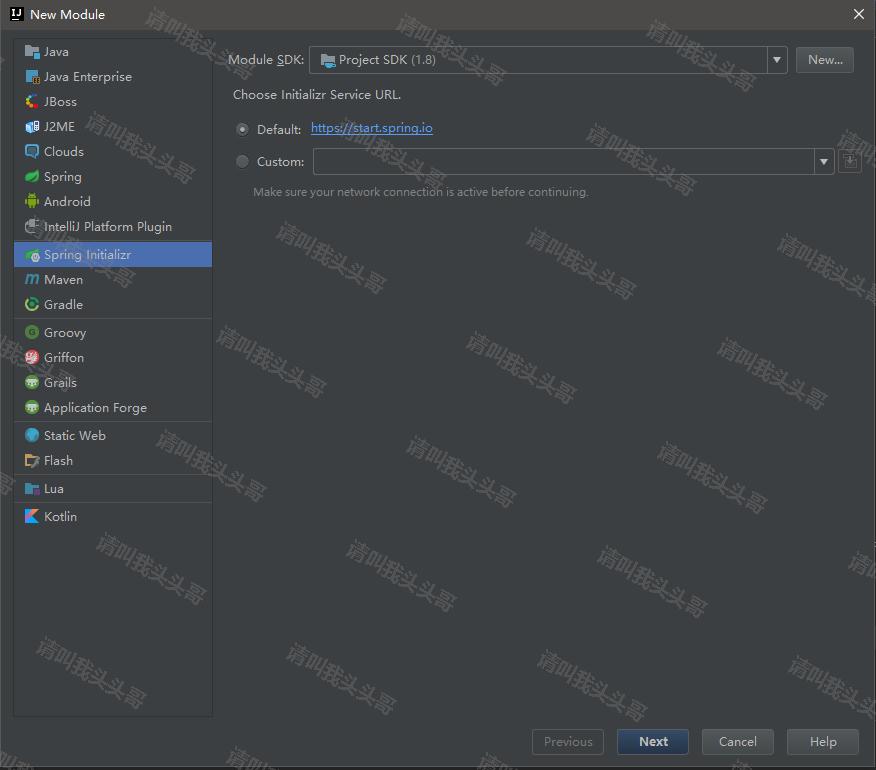876x770 pixels.
Task: Click the Grails icon
Action: coord(32,382)
